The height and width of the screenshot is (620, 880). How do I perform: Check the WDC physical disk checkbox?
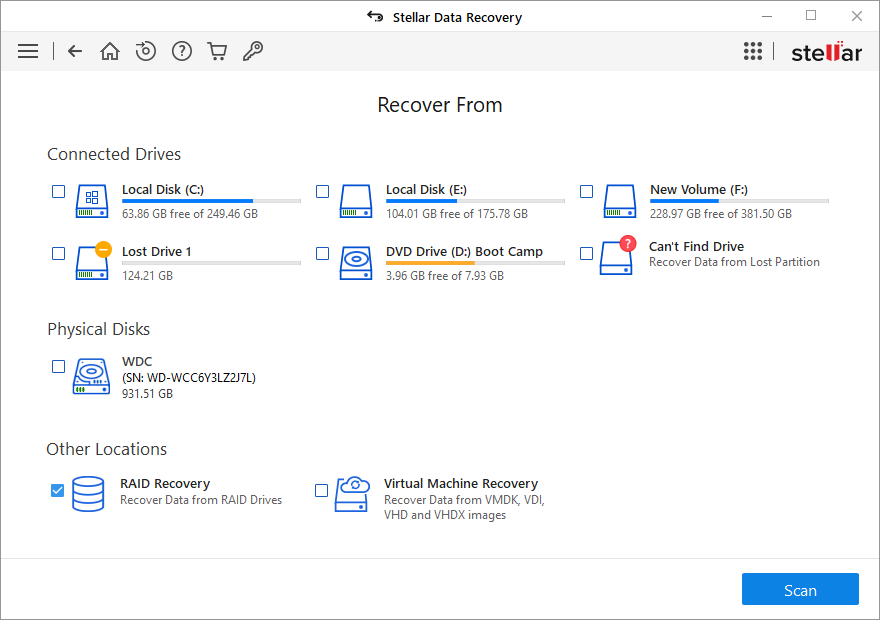pos(59,367)
